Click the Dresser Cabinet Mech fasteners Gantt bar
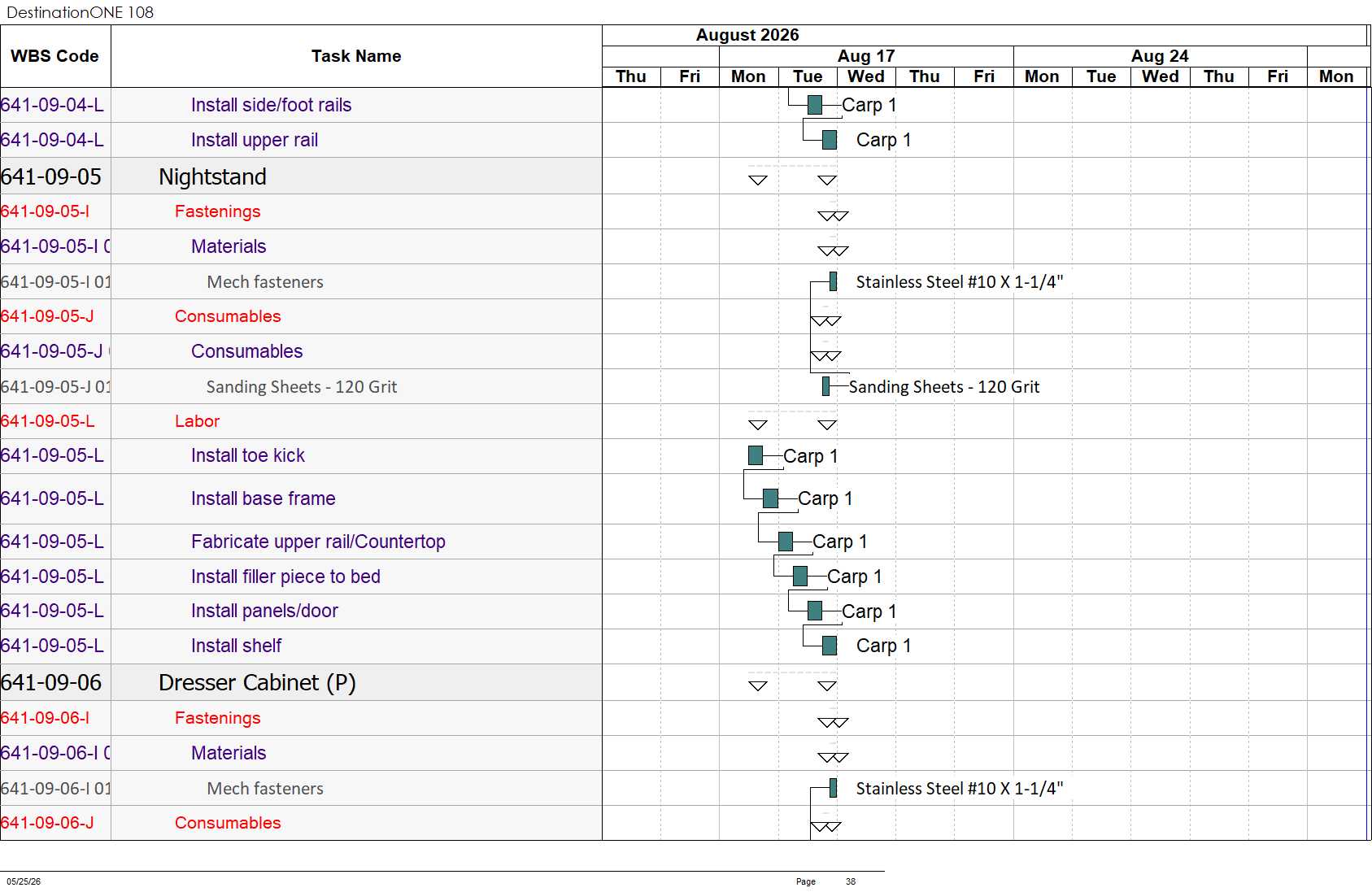Screen dimensions: 1372x892 tap(833, 788)
